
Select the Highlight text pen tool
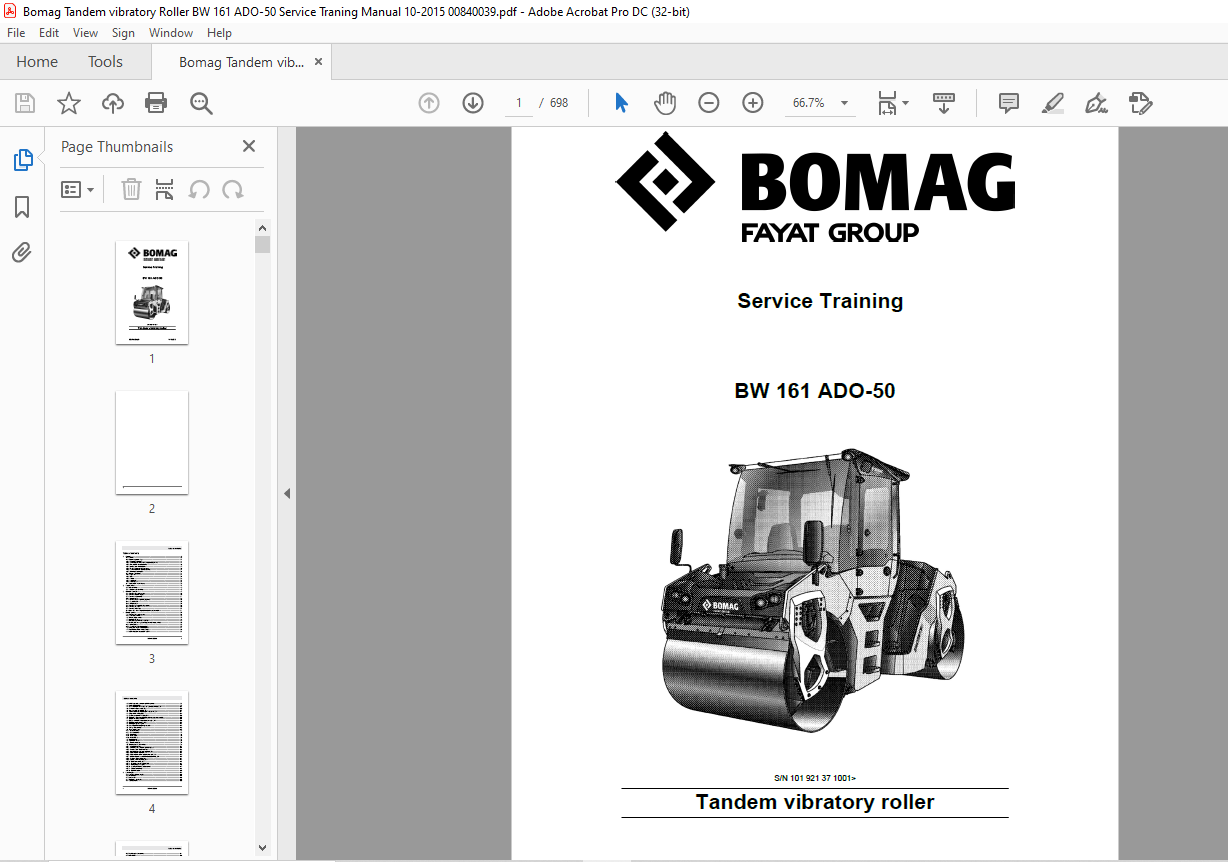[1052, 103]
